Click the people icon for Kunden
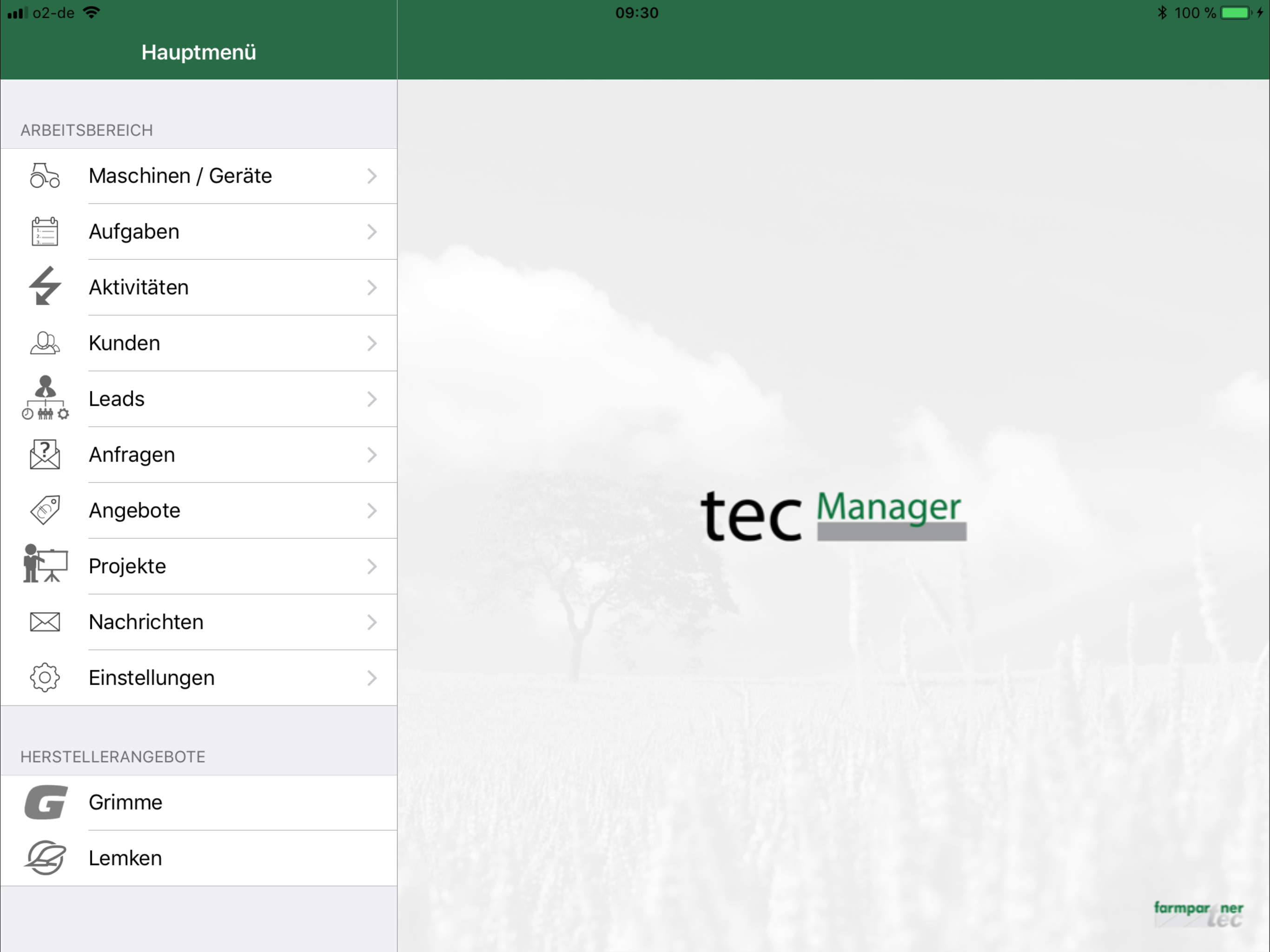Screen dimensions: 1270x952 [x=45, y=343]
